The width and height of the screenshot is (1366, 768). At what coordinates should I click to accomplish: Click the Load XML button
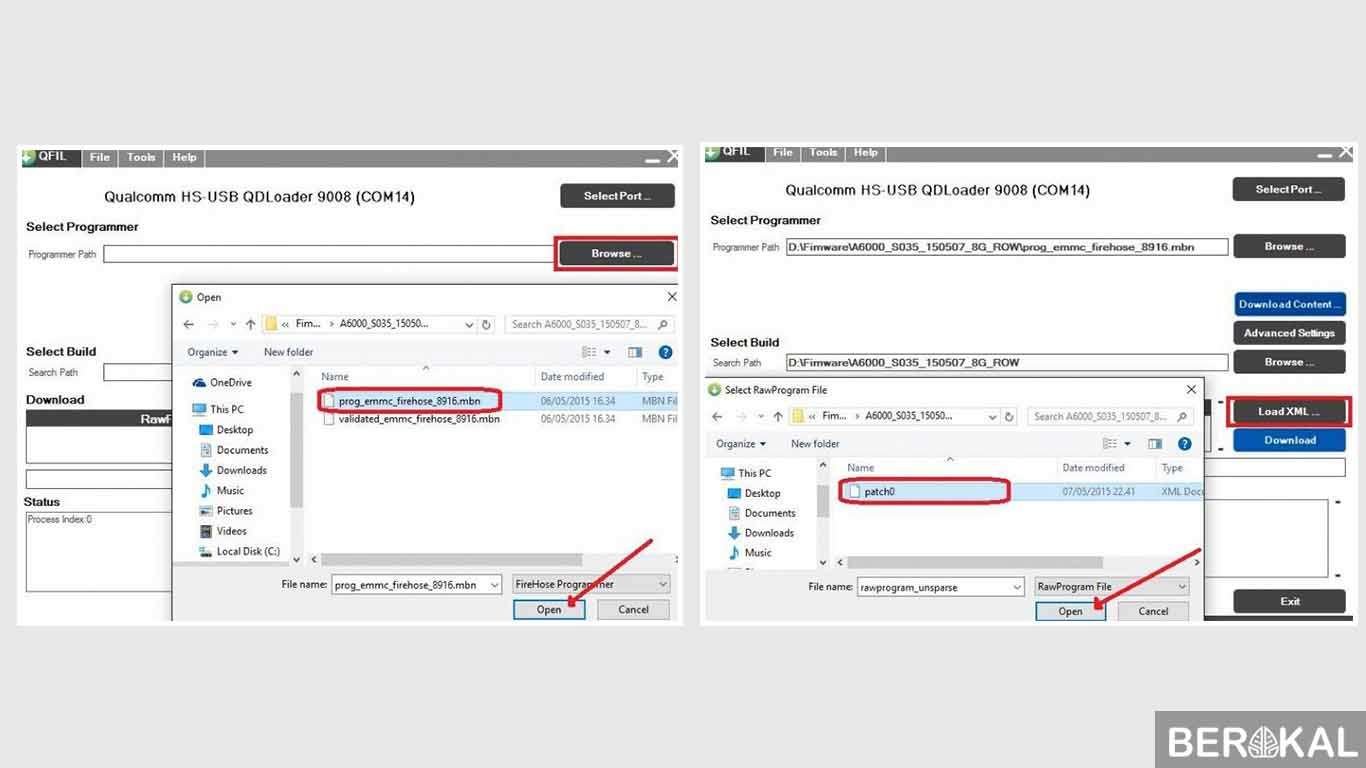click(1289, 411)
